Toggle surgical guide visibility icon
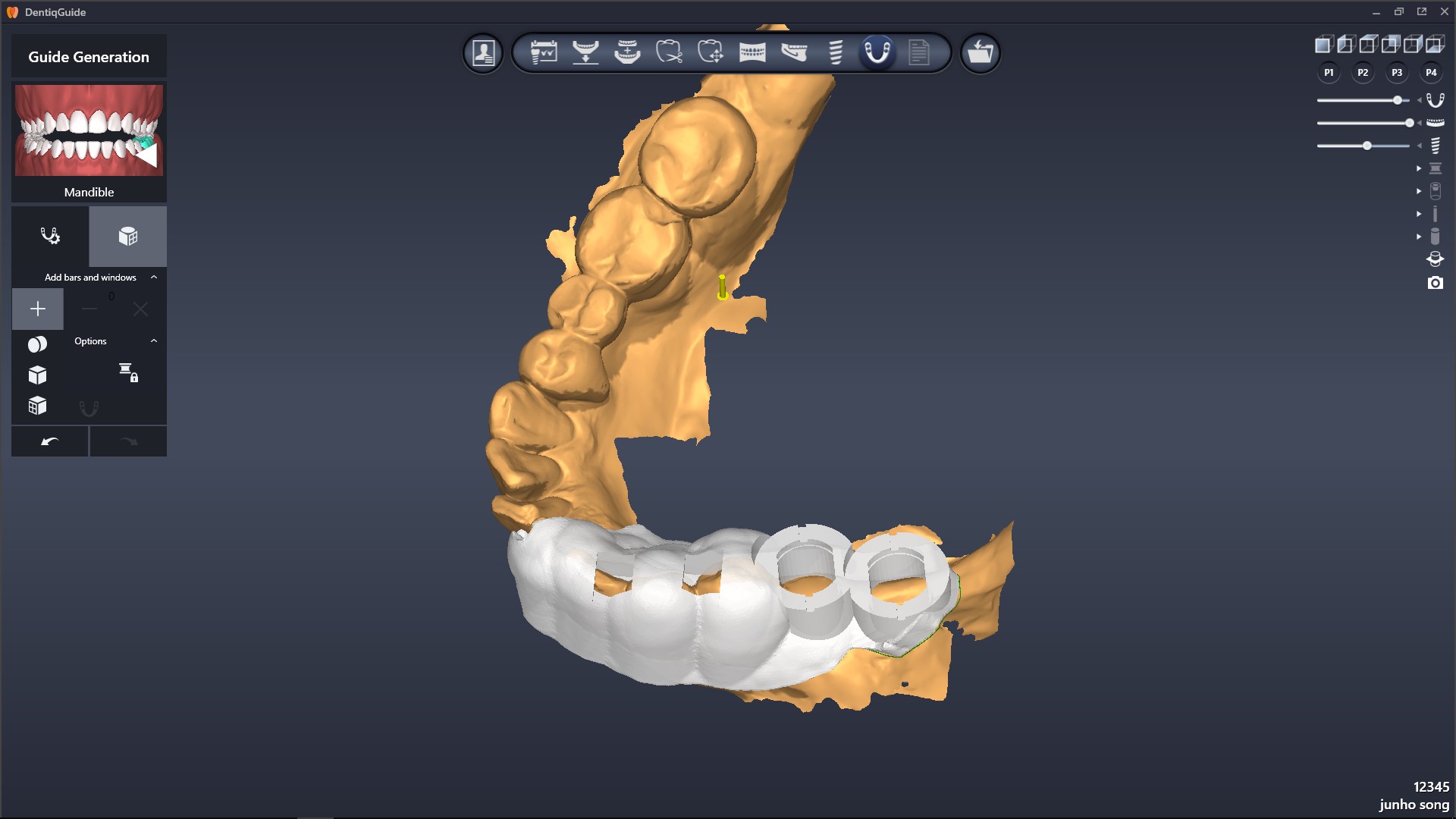The image size is (1456, 819). [x=1435, y=100]
